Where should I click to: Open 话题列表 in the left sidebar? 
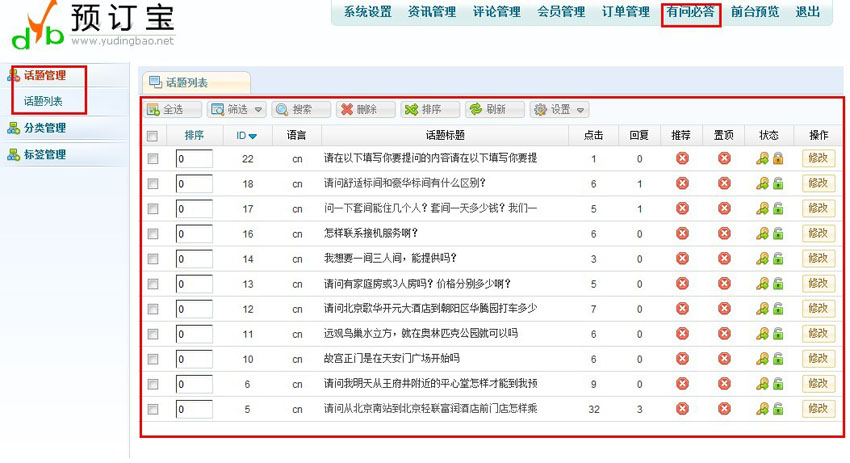pyautogui.click(x=43, y=101)
